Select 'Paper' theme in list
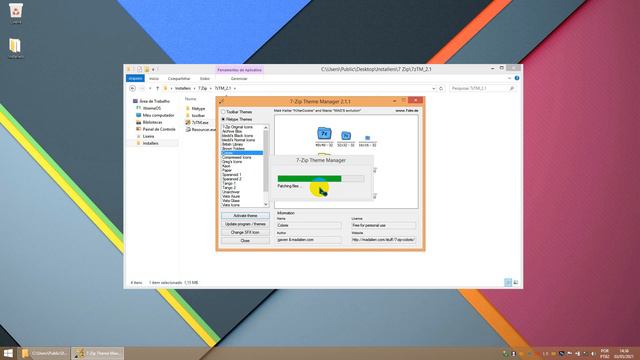 [227, 170]
